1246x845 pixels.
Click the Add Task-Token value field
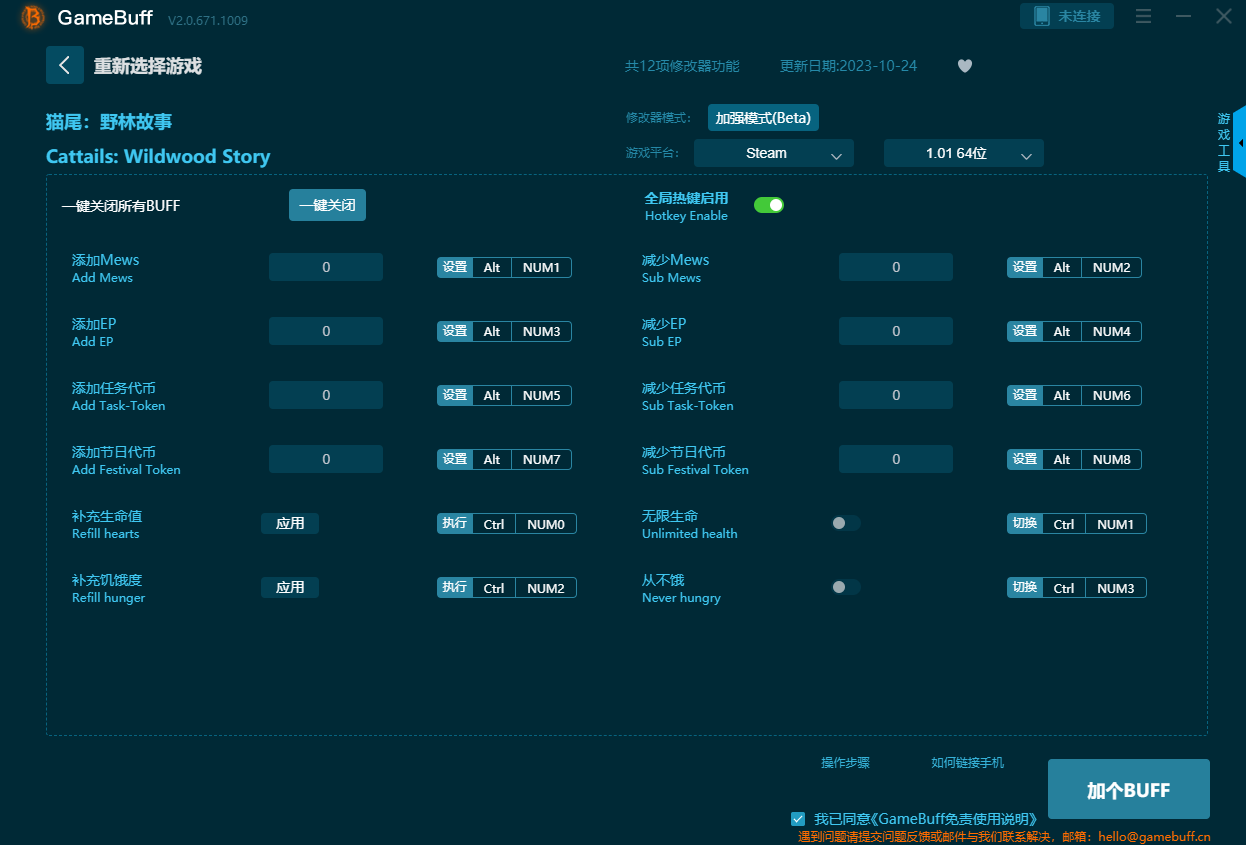coord(326,395)
